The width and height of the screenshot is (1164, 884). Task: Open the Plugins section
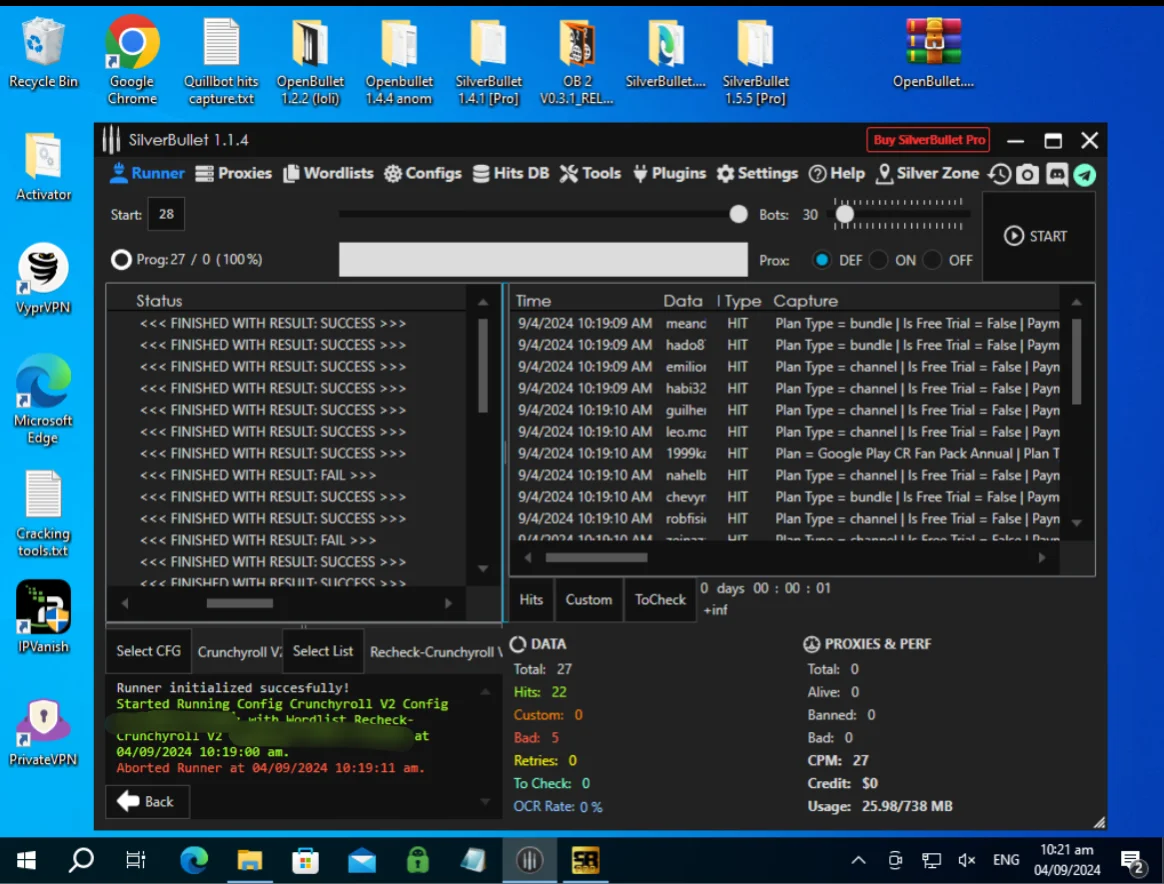pos(670,174)
